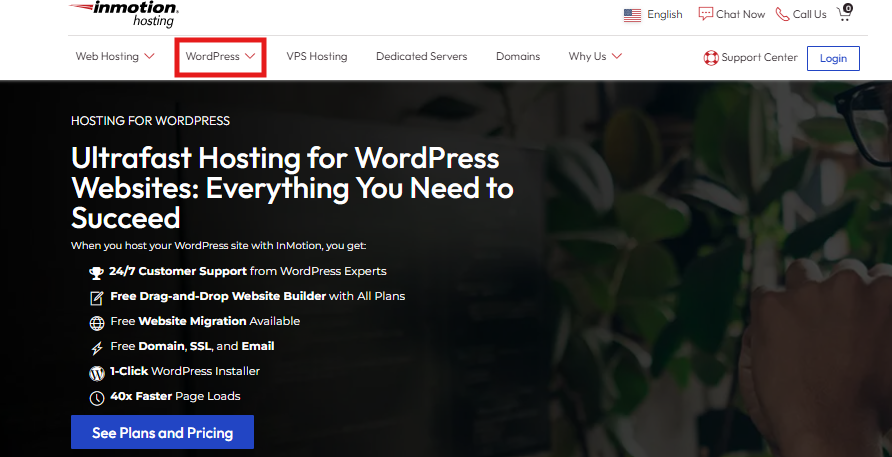
Task: Click '1-Click WordPress Installer' text
Action: point(185,371)
